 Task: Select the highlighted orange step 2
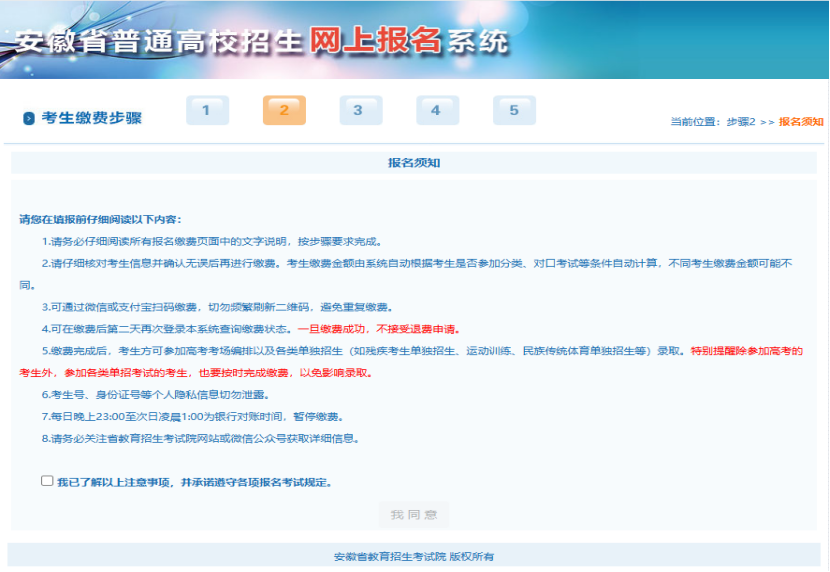pyautogui.click(x=284, y=111)
